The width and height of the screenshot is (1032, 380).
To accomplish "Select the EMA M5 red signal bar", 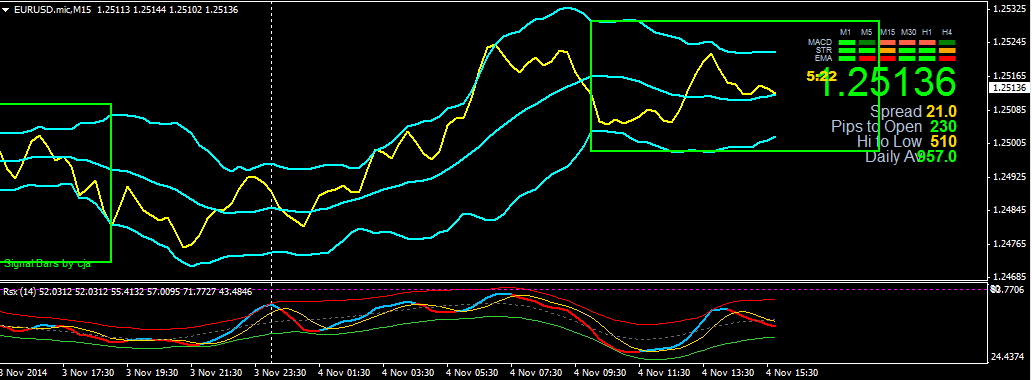I will pos(867,59).
